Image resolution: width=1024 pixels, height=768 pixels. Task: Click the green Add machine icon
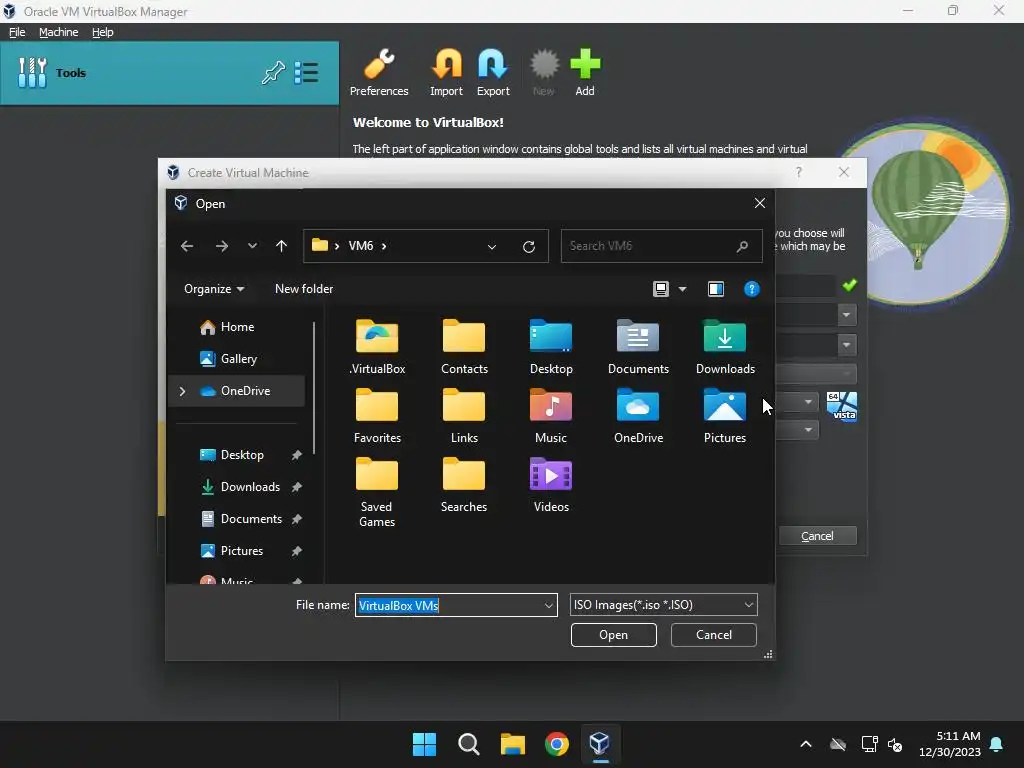point(584,73)
